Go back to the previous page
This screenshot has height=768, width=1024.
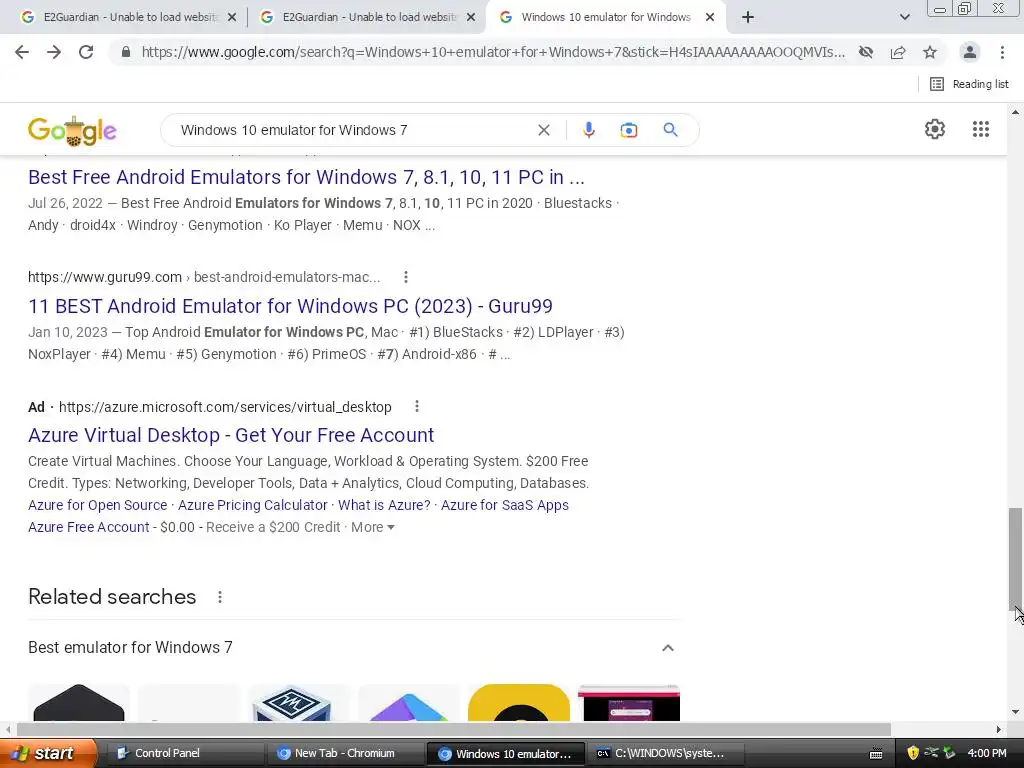coord(22,52)
